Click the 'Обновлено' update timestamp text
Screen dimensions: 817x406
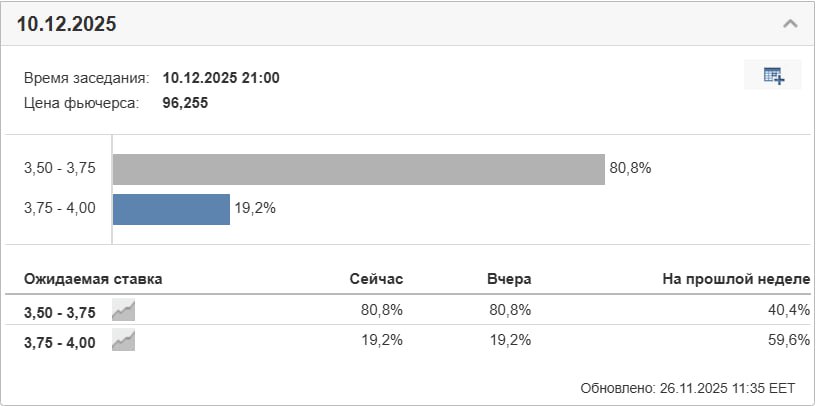point(687,387)
